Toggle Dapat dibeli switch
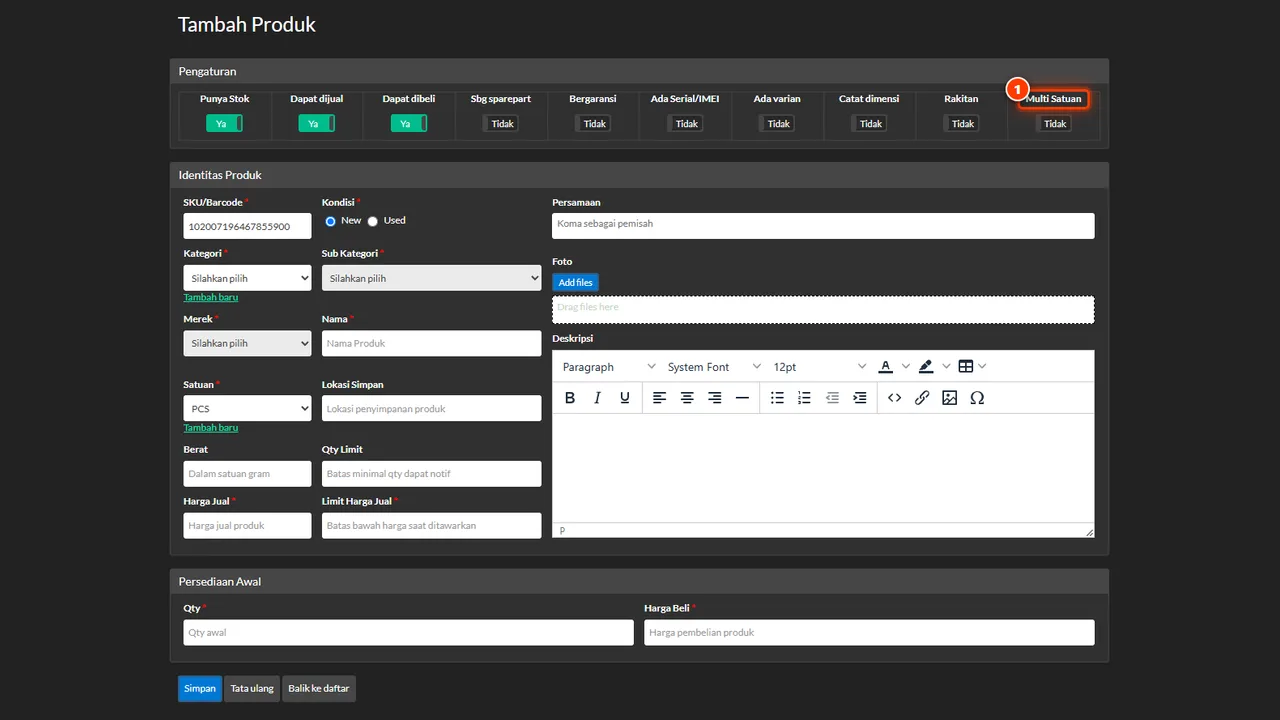 (408, 124)
